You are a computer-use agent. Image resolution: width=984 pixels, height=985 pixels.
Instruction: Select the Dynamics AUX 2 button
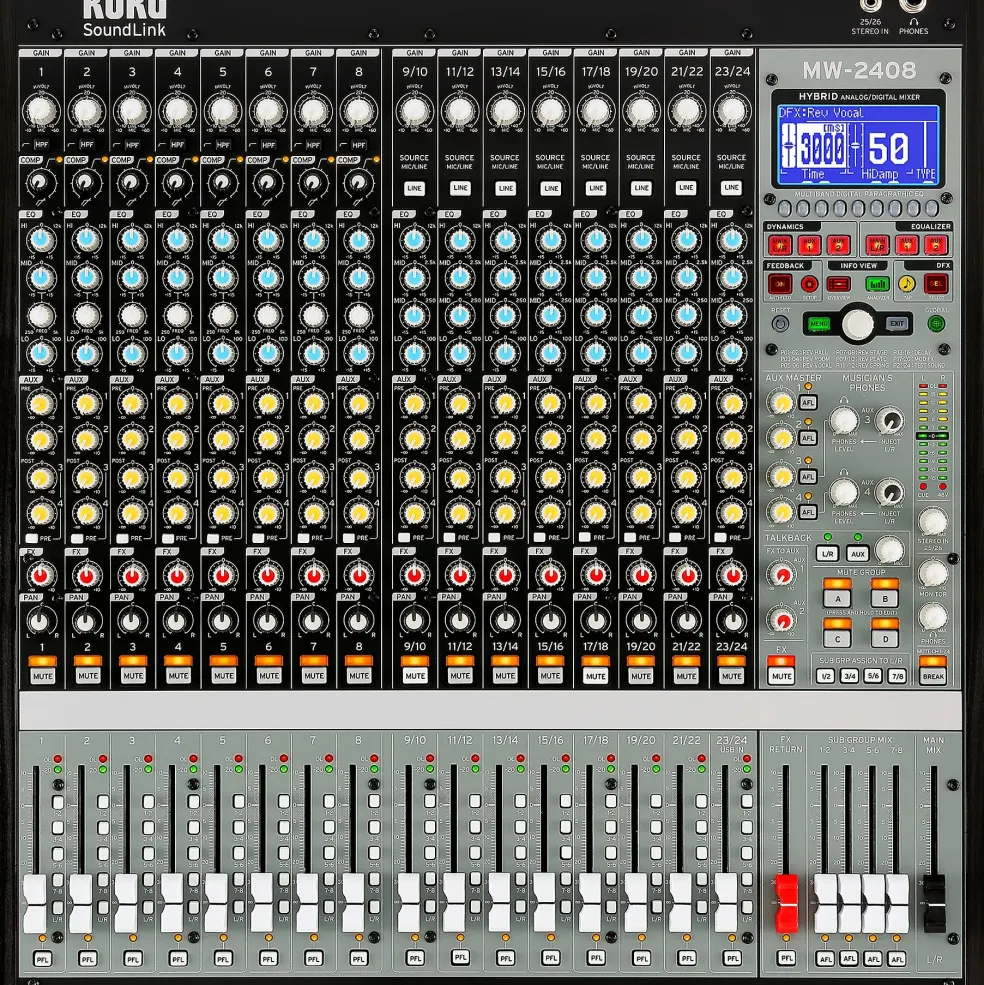[x=838, y=245]
